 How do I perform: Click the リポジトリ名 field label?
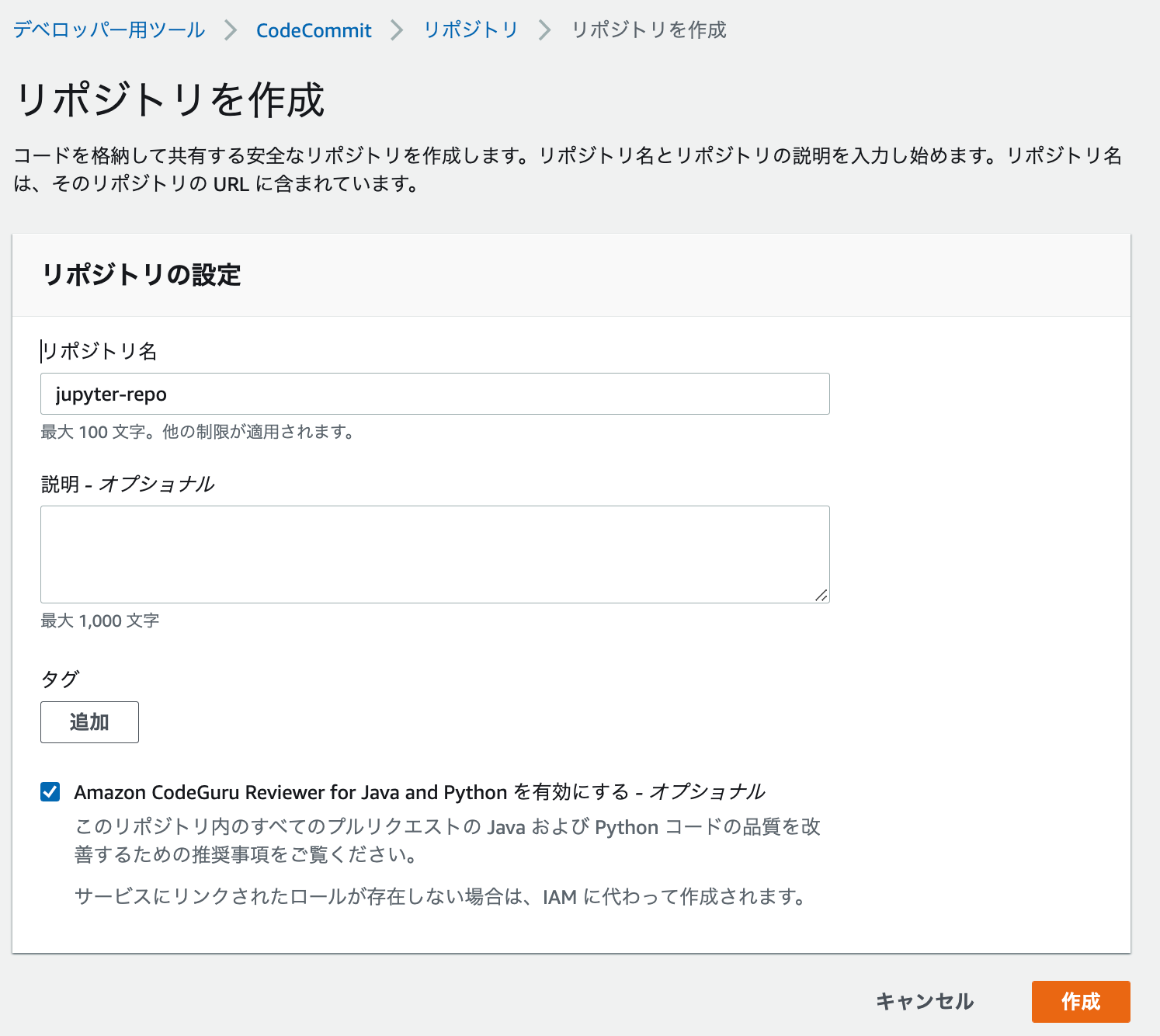coord(99,351)
